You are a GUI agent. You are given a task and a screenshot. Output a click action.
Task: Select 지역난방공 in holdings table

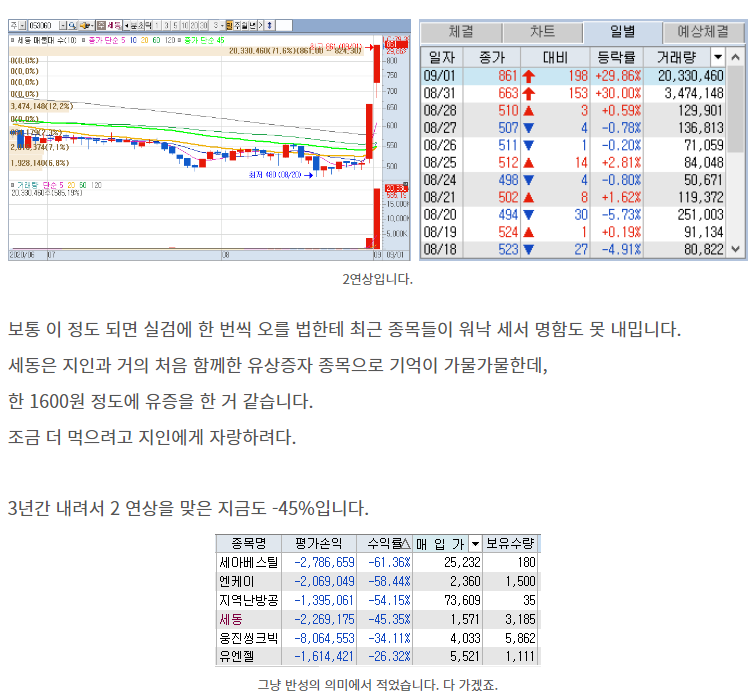coord(248,600)
